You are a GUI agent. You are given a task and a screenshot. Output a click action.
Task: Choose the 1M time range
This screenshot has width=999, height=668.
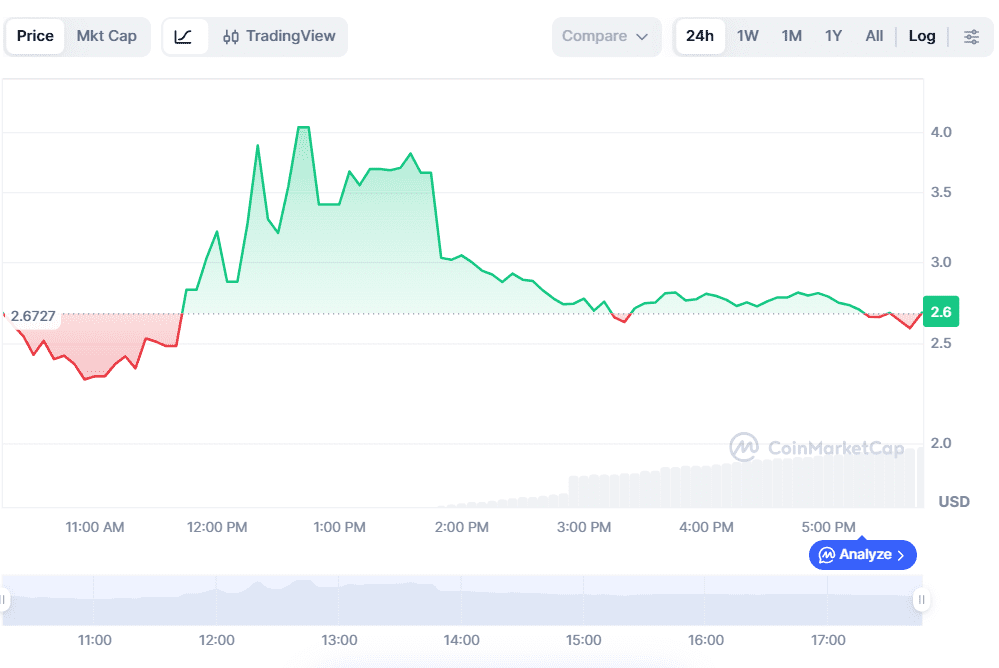[x=791, y=37]
